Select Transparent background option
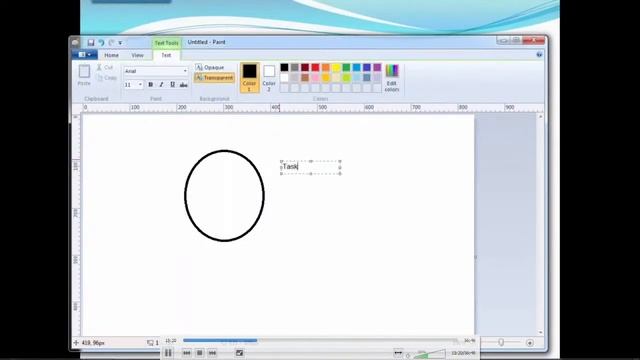This screenshot has height=360, width=640. click(x=215, y=78)
